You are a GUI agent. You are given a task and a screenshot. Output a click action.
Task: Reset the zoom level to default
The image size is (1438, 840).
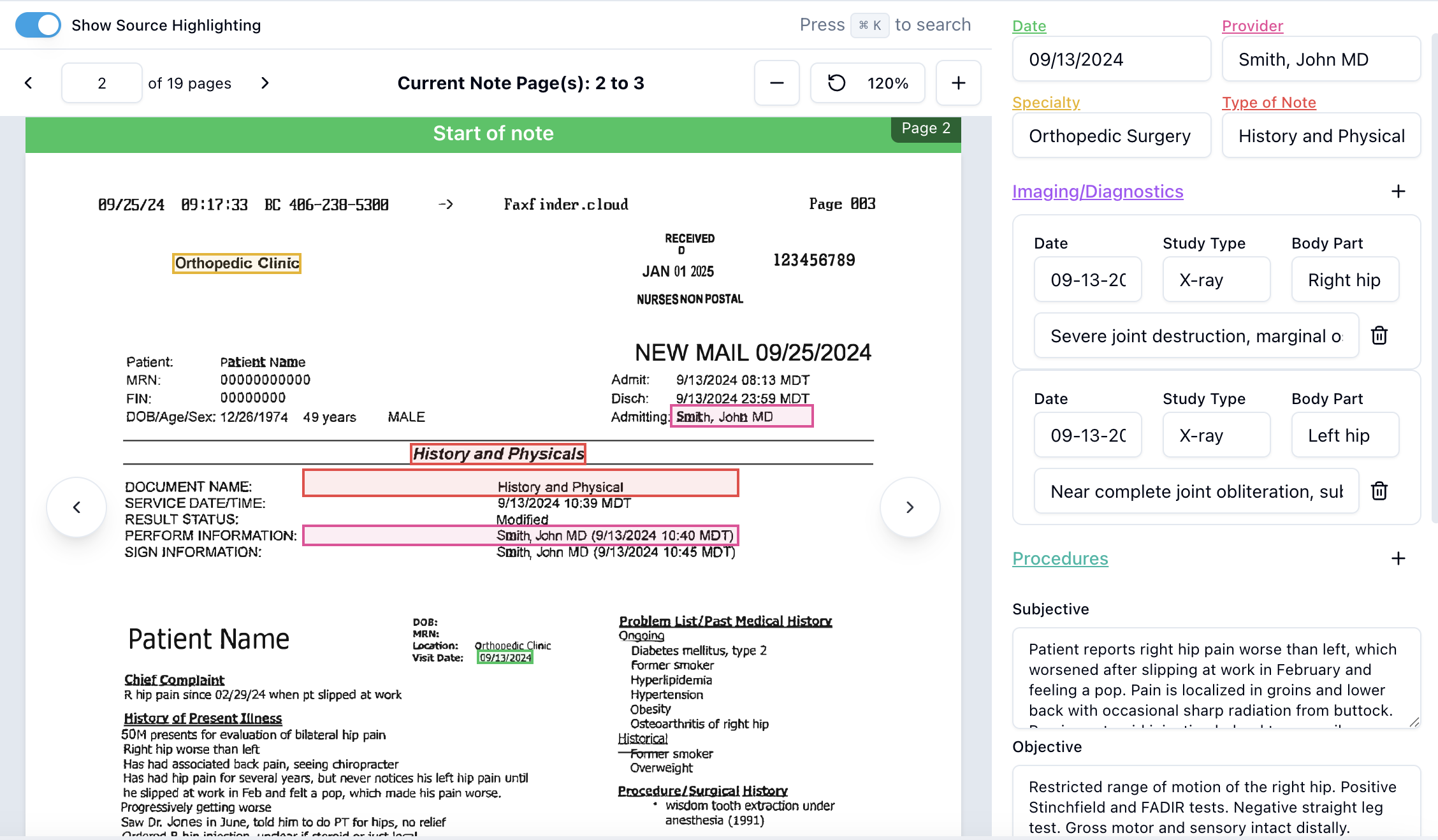(837, 83)
